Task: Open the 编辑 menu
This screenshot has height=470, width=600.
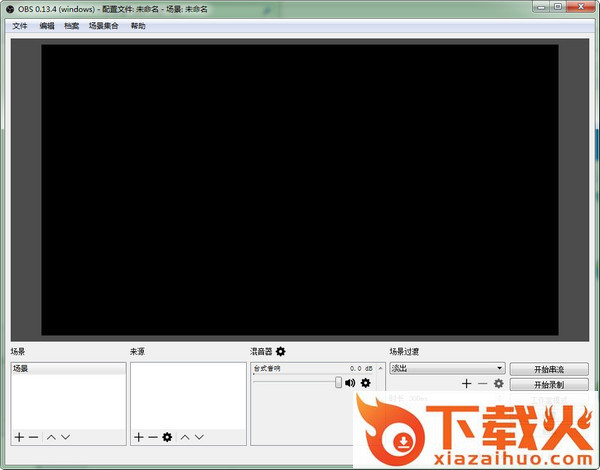Action: tap(47, 26)
